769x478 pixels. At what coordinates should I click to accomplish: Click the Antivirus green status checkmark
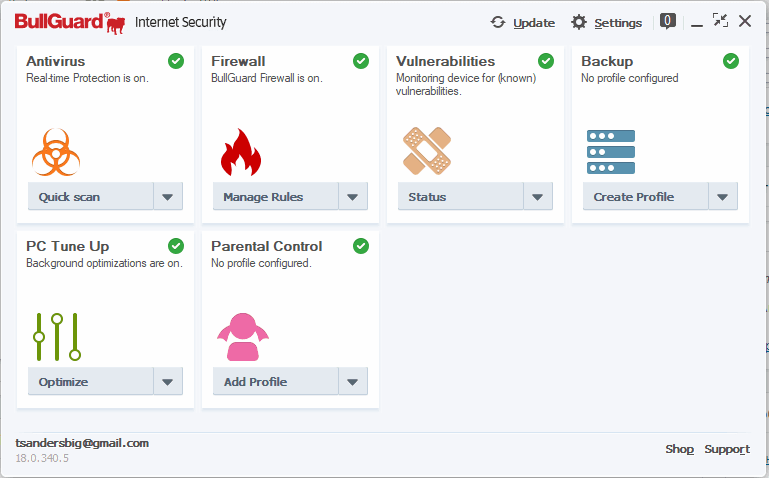176,61
